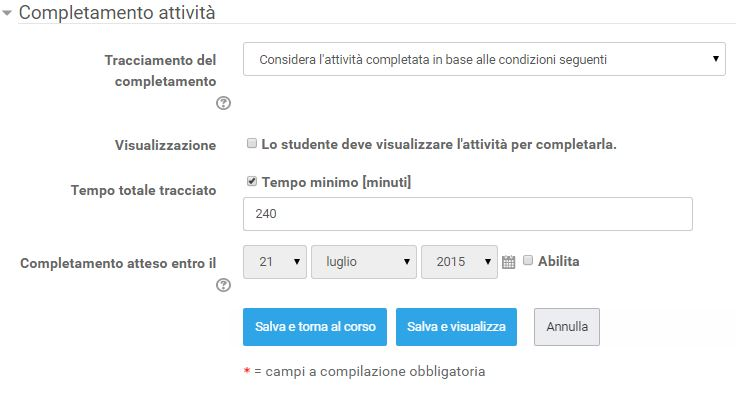
Task: Click the Tempo totale tracciato label
Action: point(143,190)
